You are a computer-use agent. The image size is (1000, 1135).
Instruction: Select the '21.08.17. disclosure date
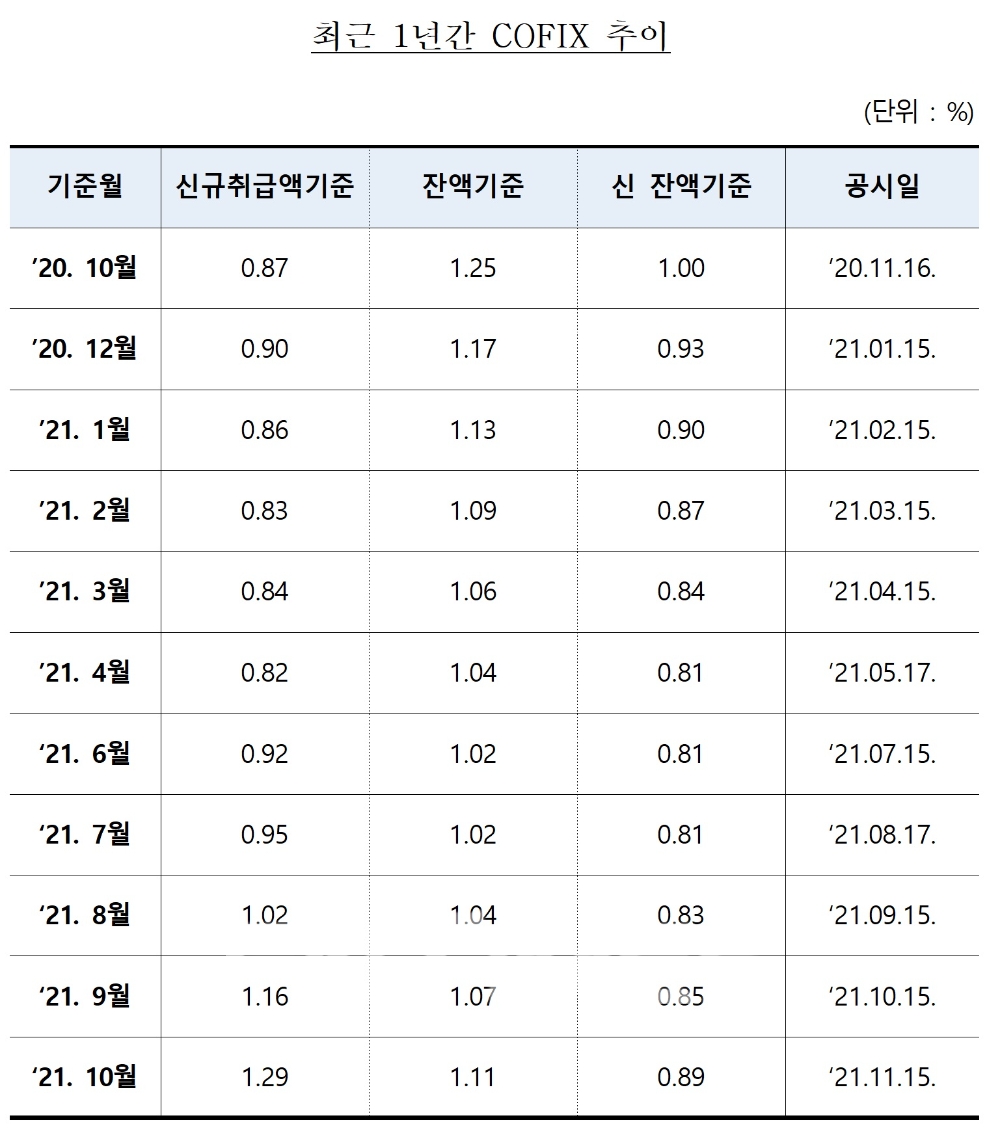coord(882,834)
